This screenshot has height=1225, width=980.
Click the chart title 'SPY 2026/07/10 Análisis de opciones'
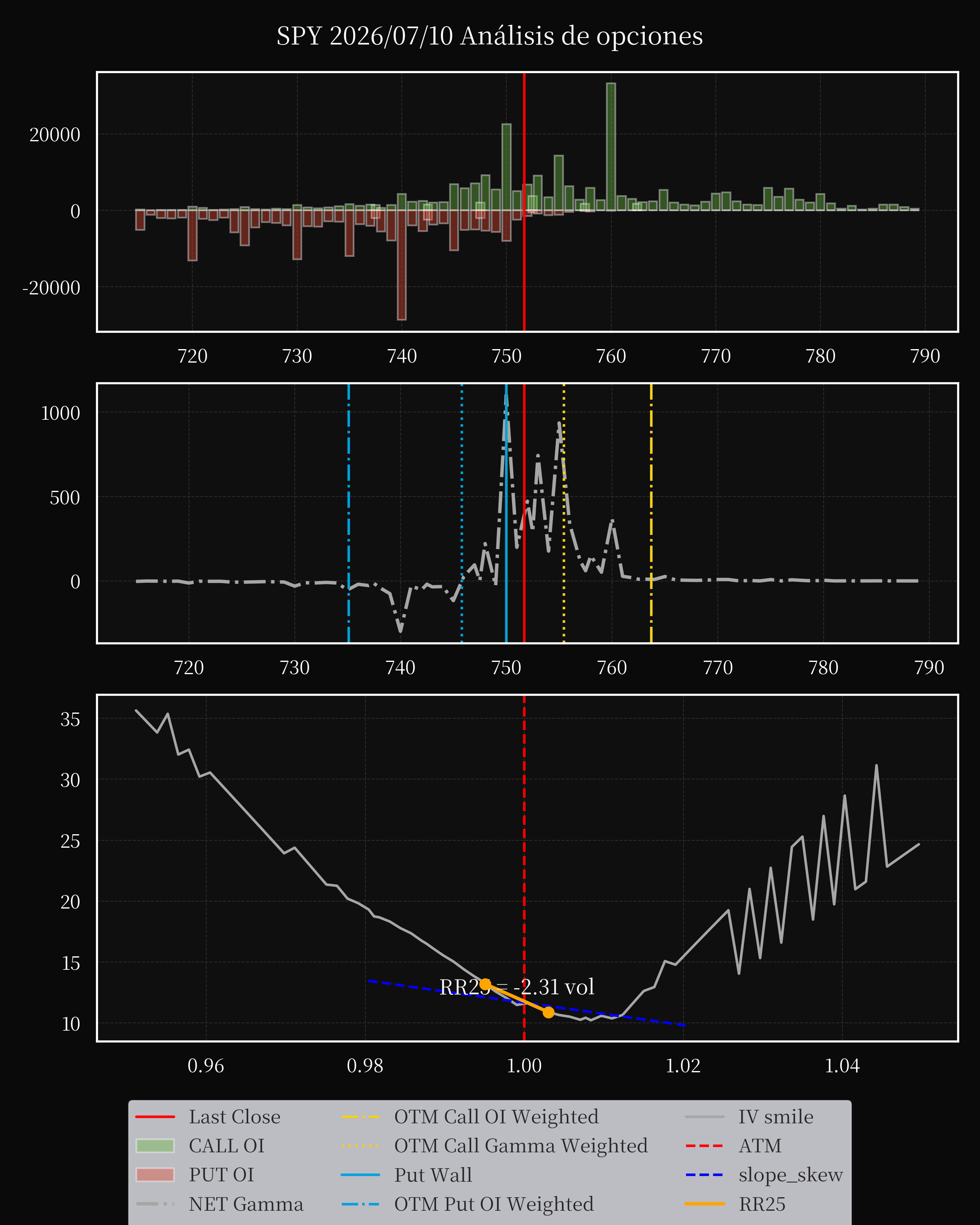pos(490,36)
